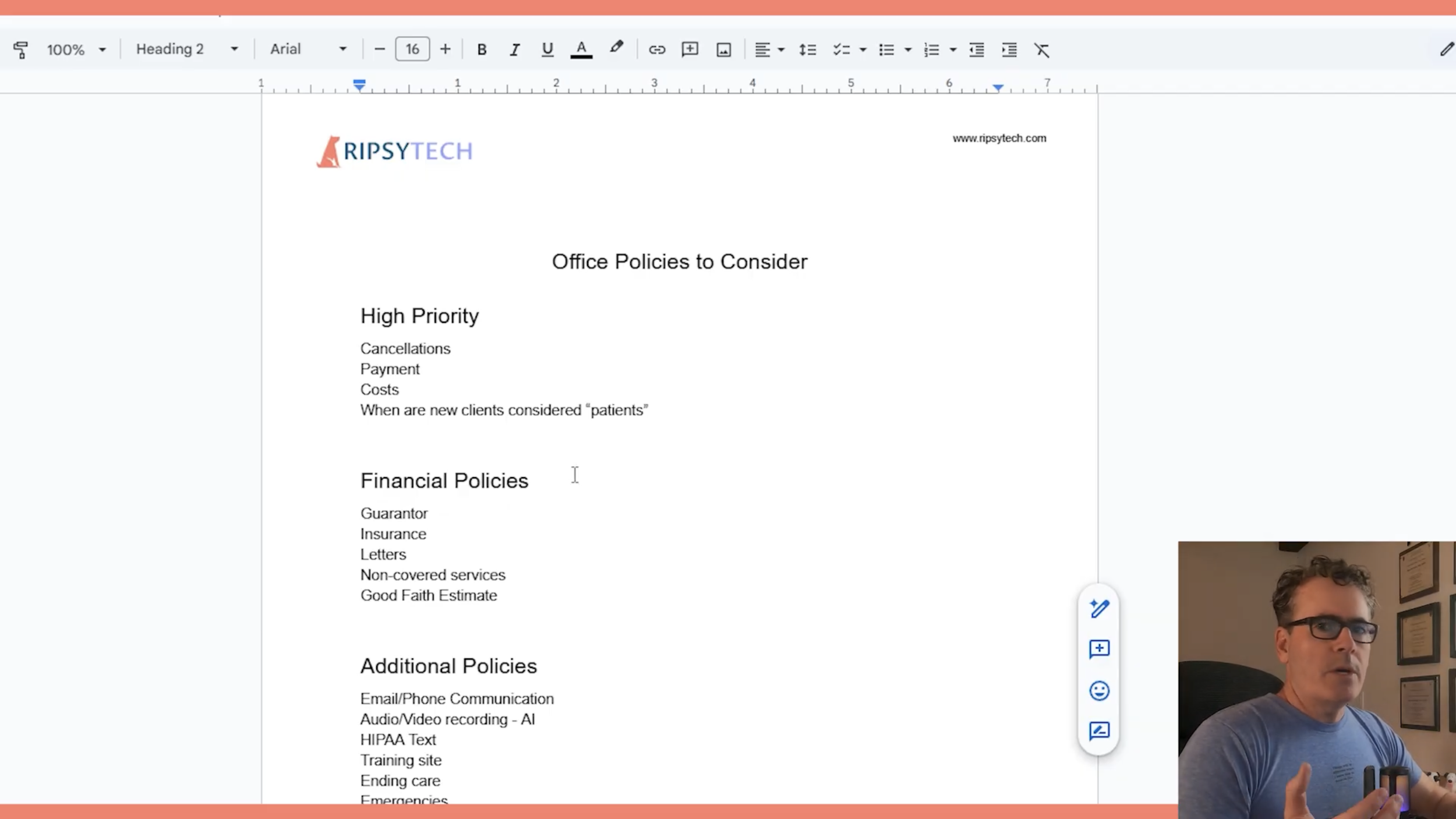This screenshot has height=819, width=1456.
Task: Insert a comment from the toolbar
Action: pyautogui.click(x=690, y=50)
